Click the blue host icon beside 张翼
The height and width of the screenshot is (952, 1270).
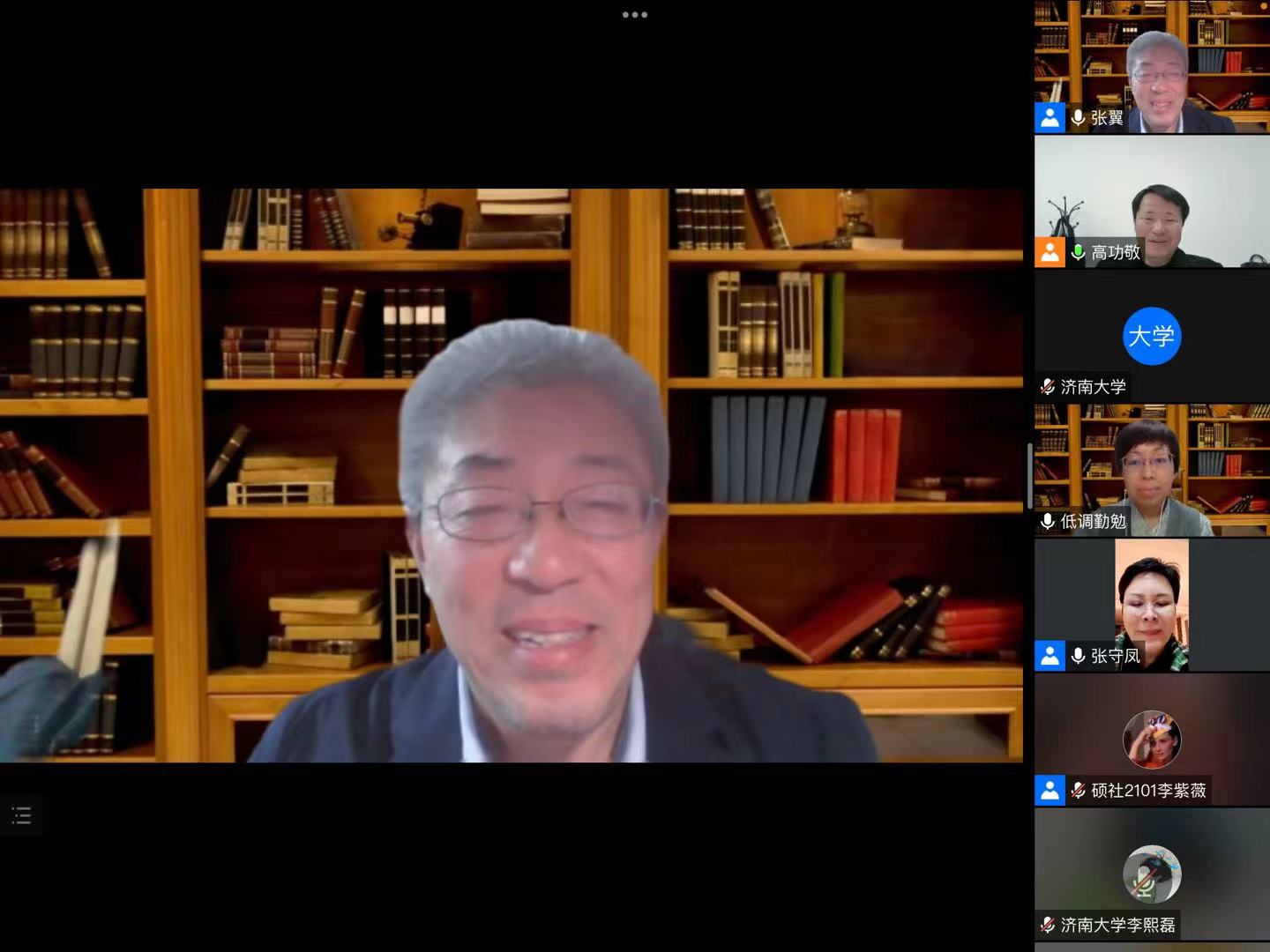pyautogui.click(x=1050, y=117)
